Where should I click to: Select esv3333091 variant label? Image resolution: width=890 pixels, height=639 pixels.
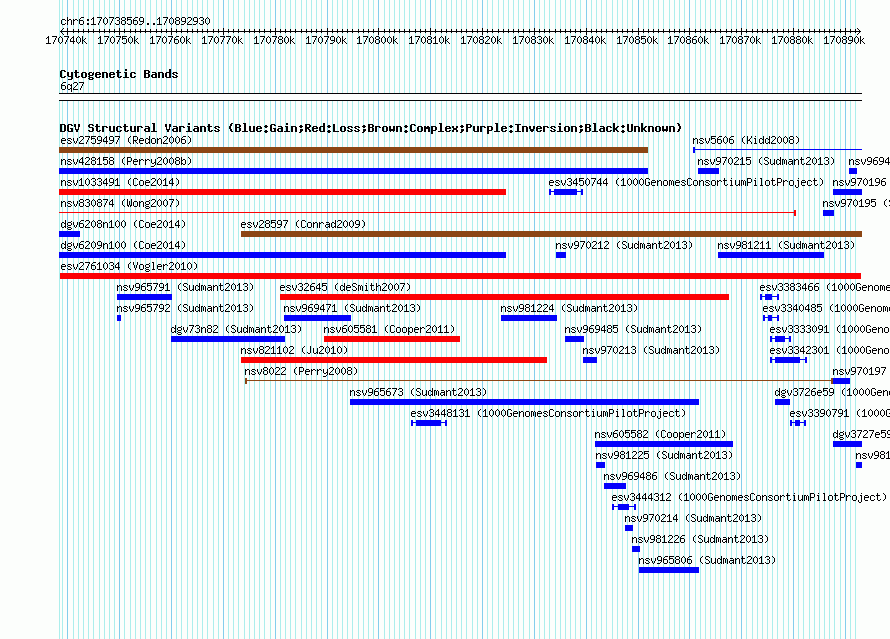coord(829,329)
